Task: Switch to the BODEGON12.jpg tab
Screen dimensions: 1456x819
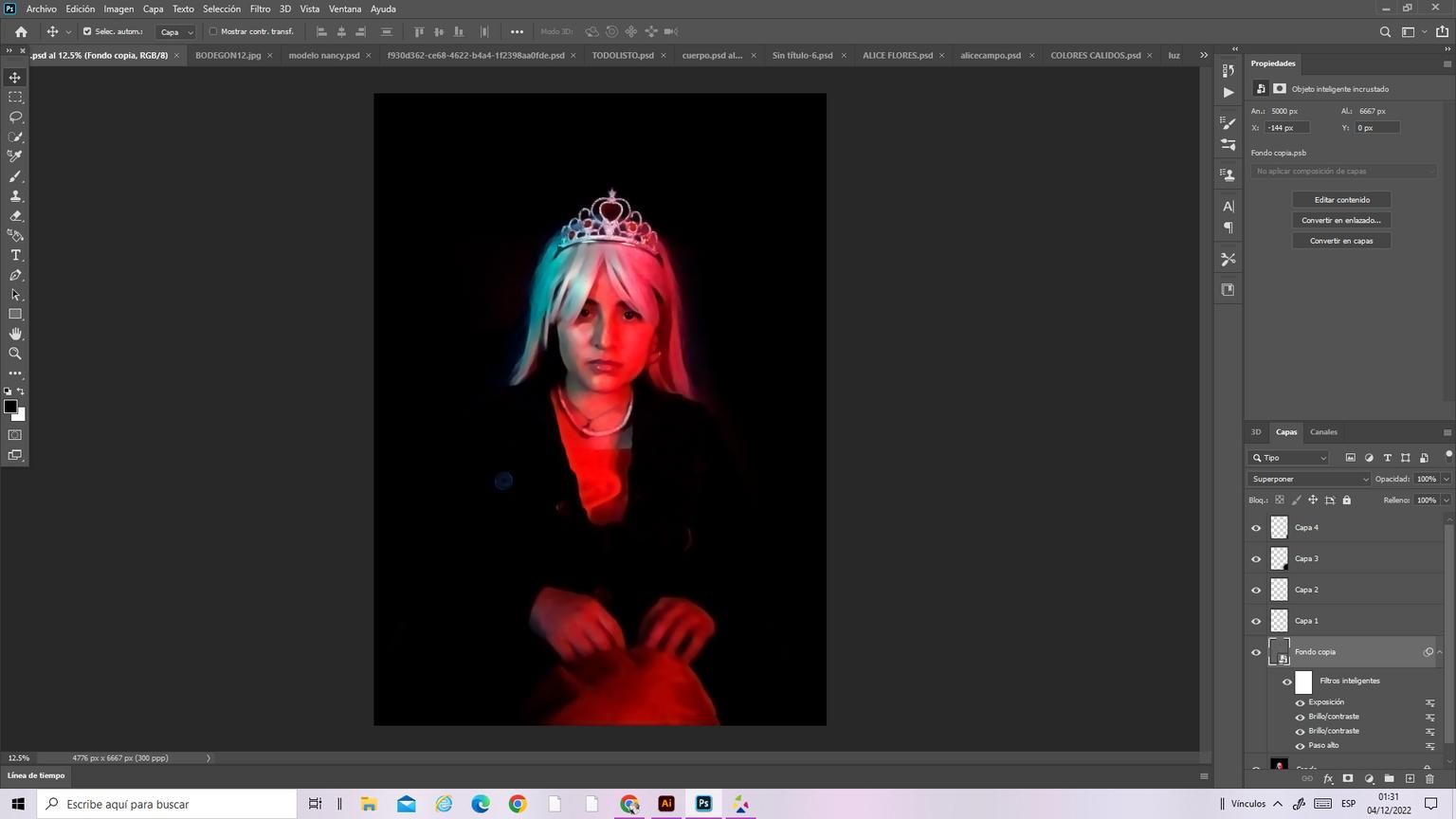Action: click(x=228, y=55)
